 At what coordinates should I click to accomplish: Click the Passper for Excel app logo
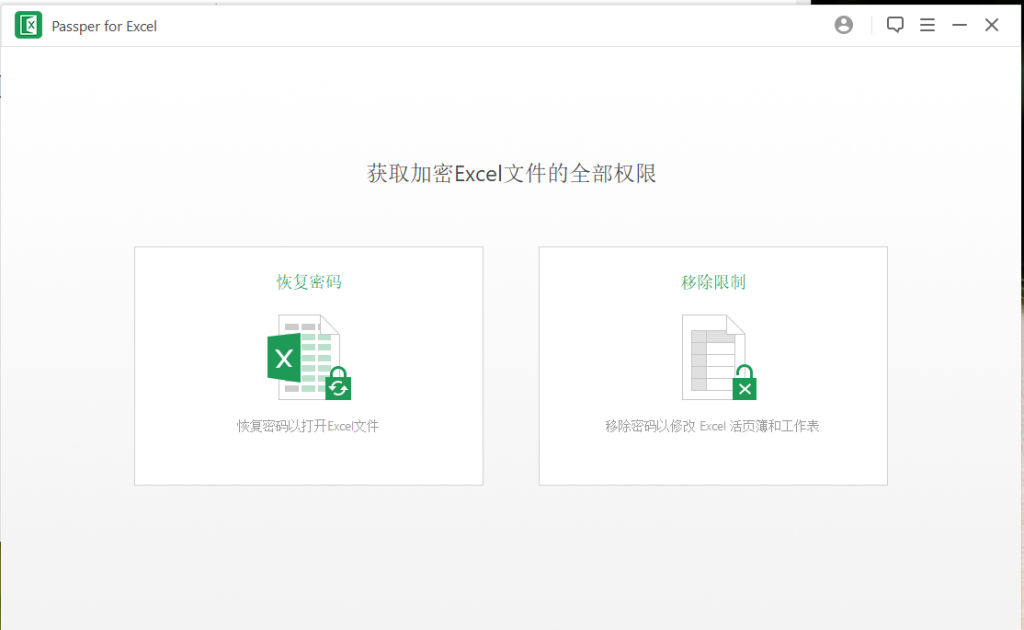28,24
